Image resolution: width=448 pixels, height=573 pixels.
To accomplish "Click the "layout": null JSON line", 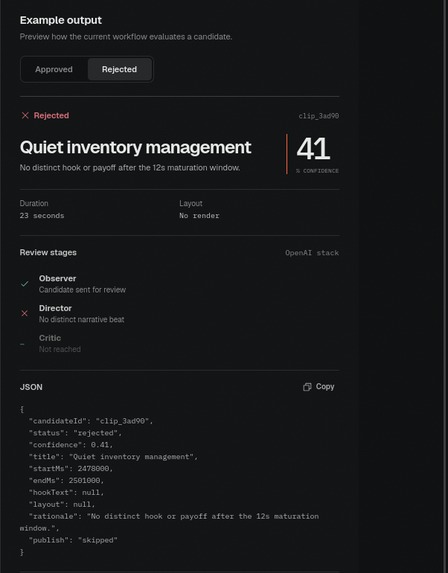I will (62, 504).
